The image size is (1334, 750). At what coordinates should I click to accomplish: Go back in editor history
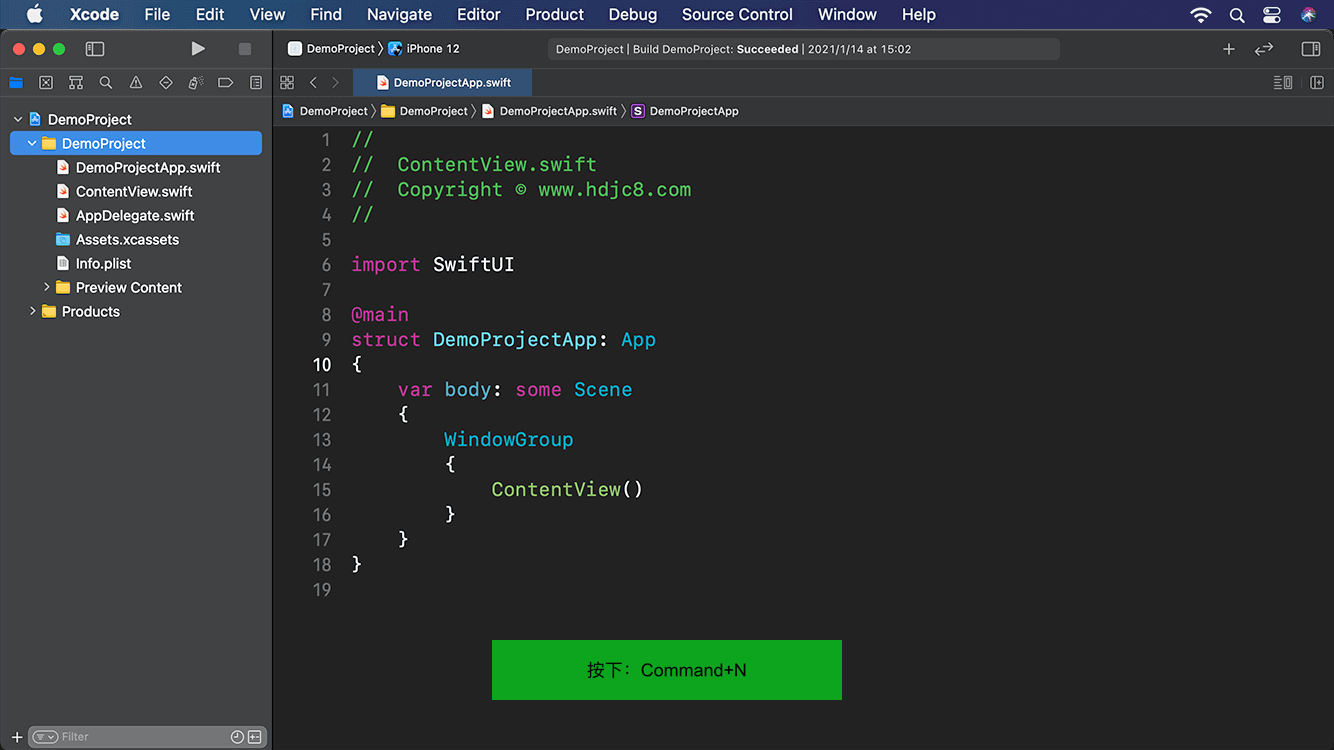(x=313, y=83)
